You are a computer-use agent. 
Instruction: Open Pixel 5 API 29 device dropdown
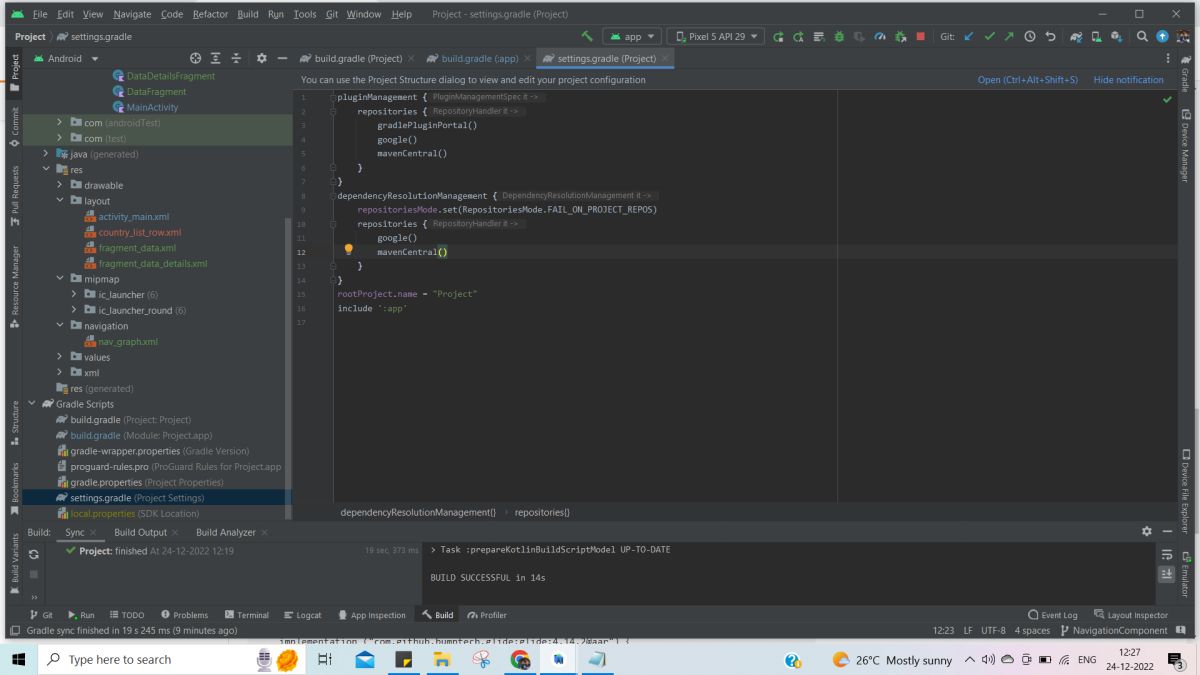tap(715, 36)
